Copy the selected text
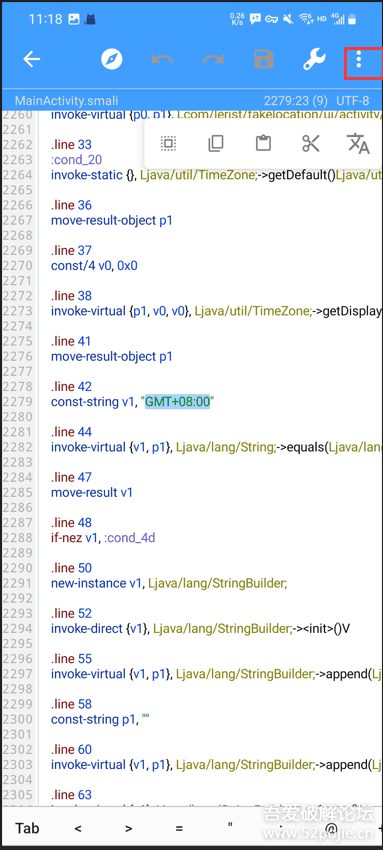This screenshot has width=383, height=850. pyautogui.click(x=216, y=144)
